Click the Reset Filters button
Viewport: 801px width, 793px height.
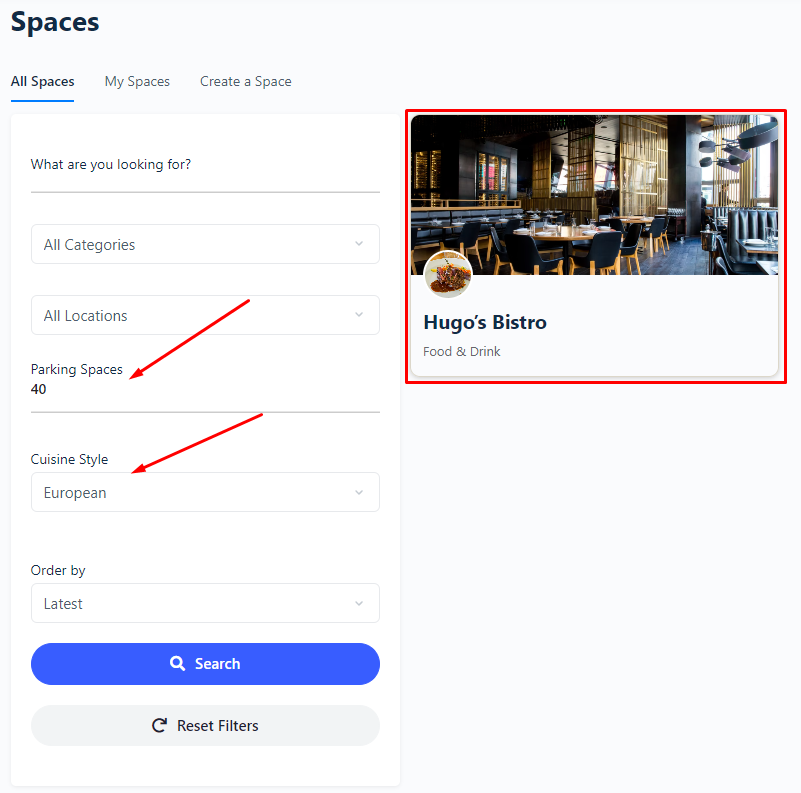(x=205, y=726)
